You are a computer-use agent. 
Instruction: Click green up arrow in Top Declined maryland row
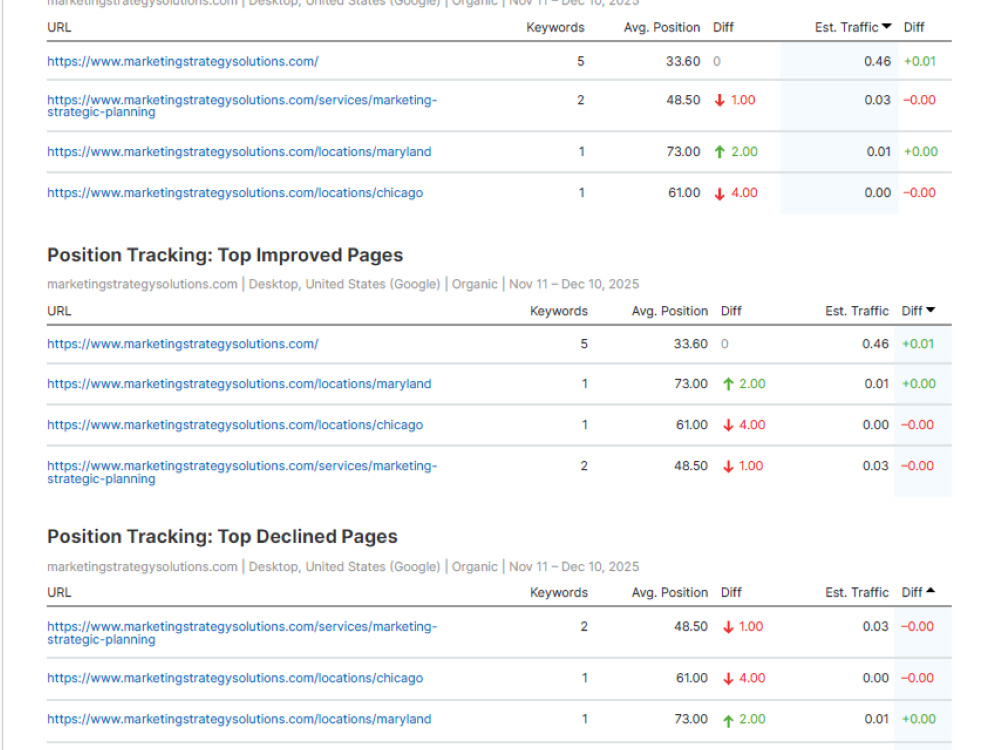(728, 720)
